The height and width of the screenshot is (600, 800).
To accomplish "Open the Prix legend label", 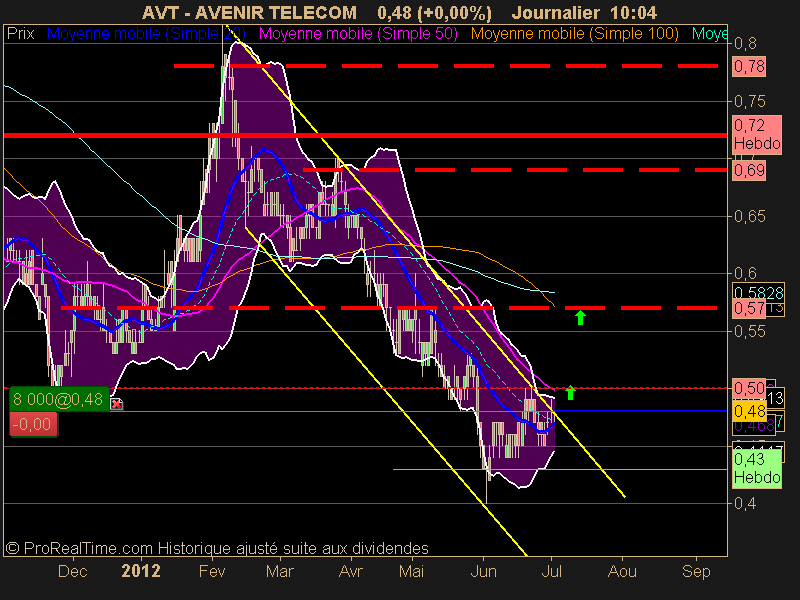I will pos(20,34).
